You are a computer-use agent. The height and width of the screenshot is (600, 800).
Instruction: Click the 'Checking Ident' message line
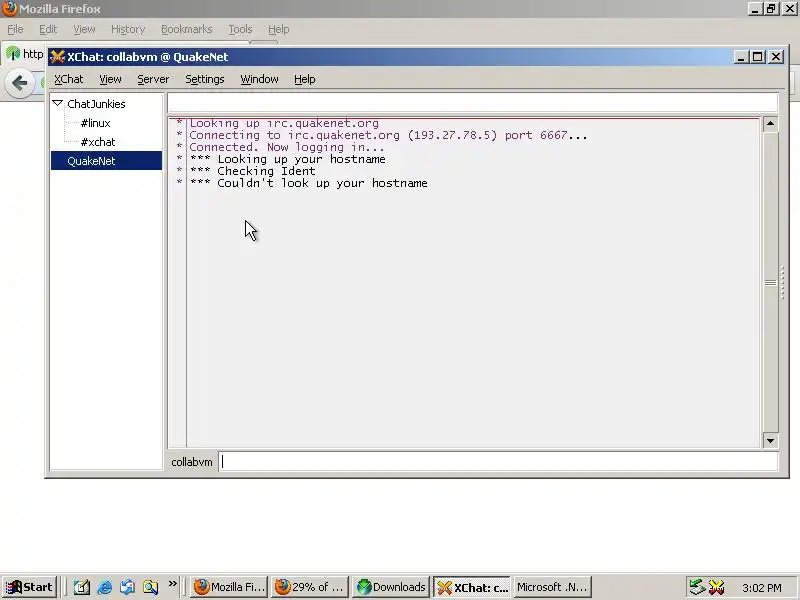coord(253,171)
